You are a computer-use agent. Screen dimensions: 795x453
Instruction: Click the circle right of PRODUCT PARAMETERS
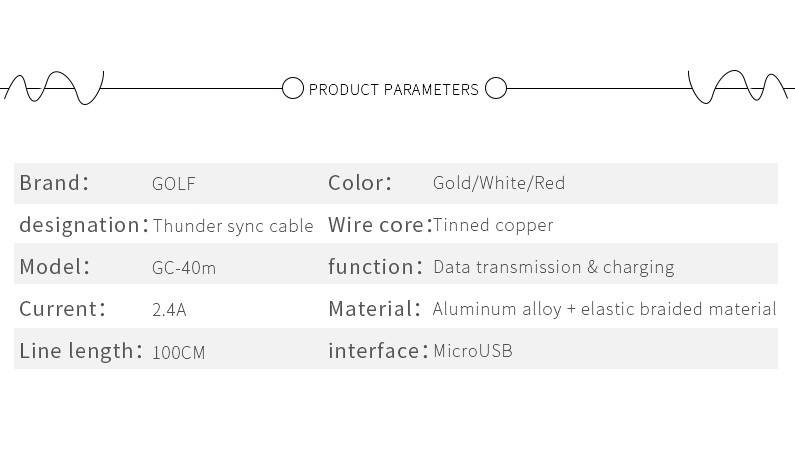point(496,89)
